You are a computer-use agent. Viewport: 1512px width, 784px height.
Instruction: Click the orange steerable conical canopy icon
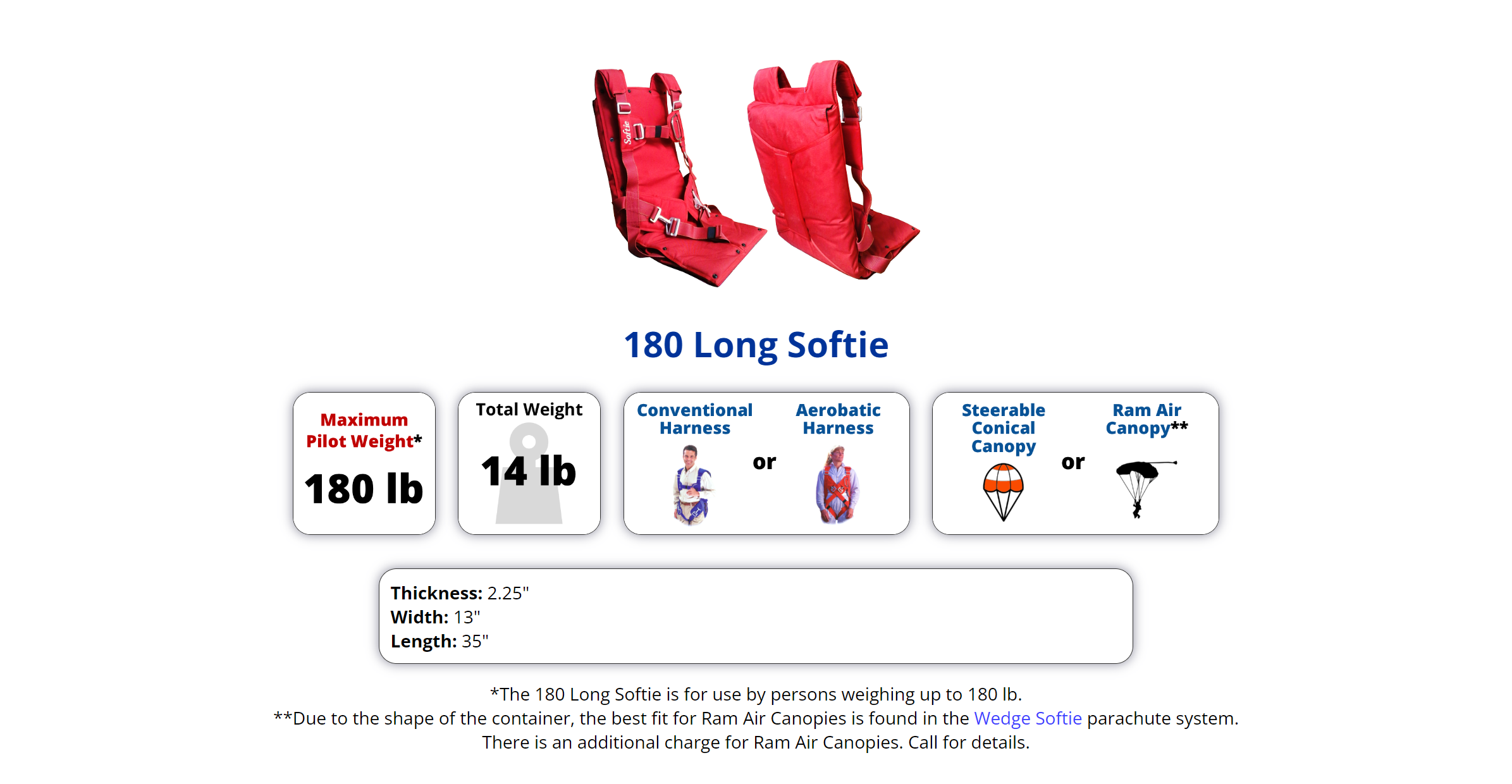(1003, 492)
